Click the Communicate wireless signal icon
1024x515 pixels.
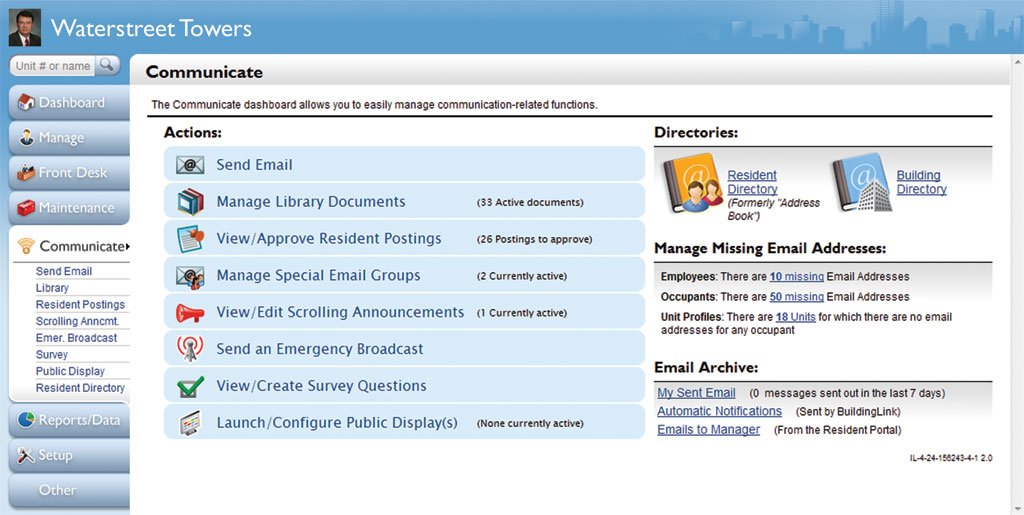click(26, 246)
